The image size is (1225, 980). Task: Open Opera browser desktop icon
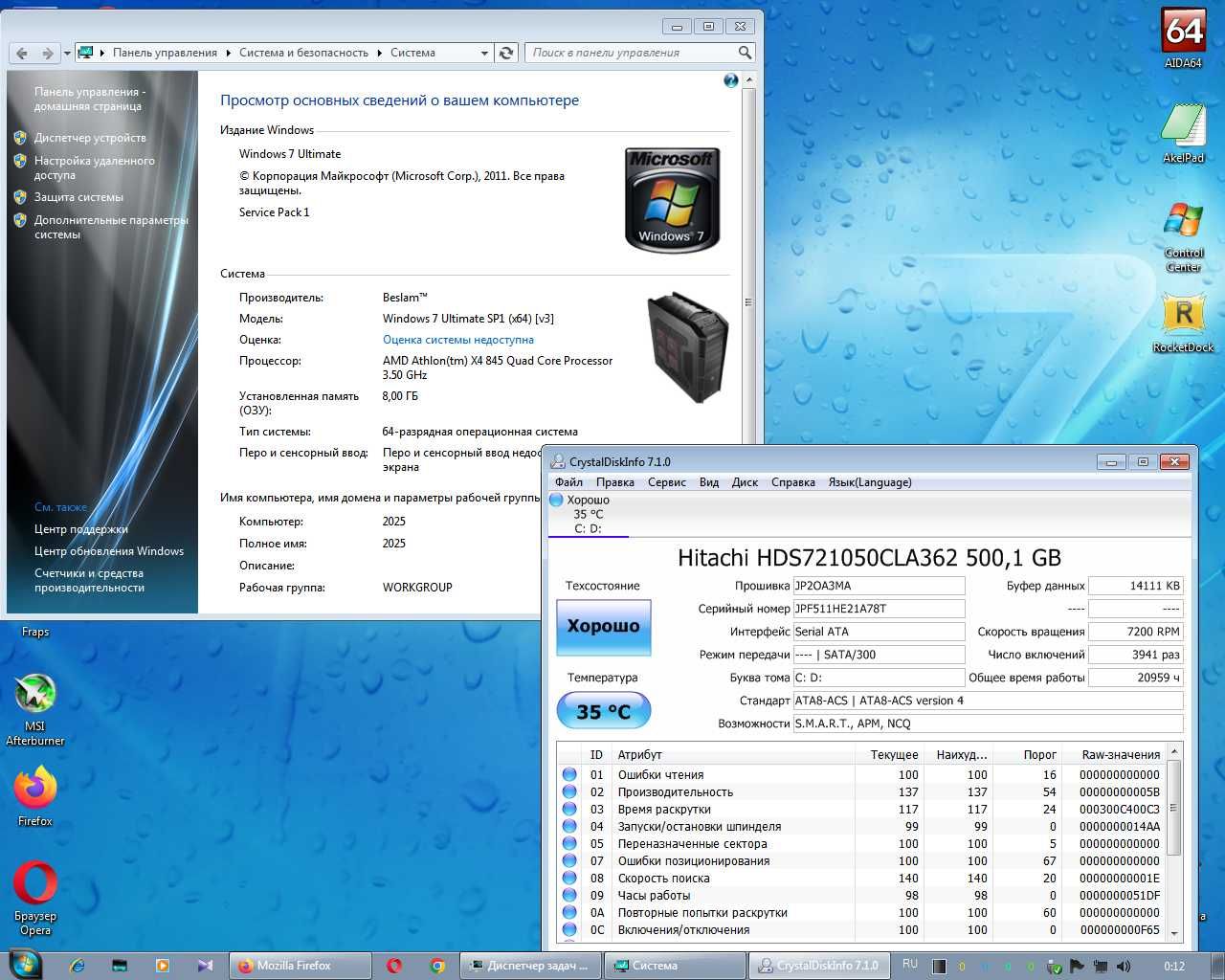35,897
